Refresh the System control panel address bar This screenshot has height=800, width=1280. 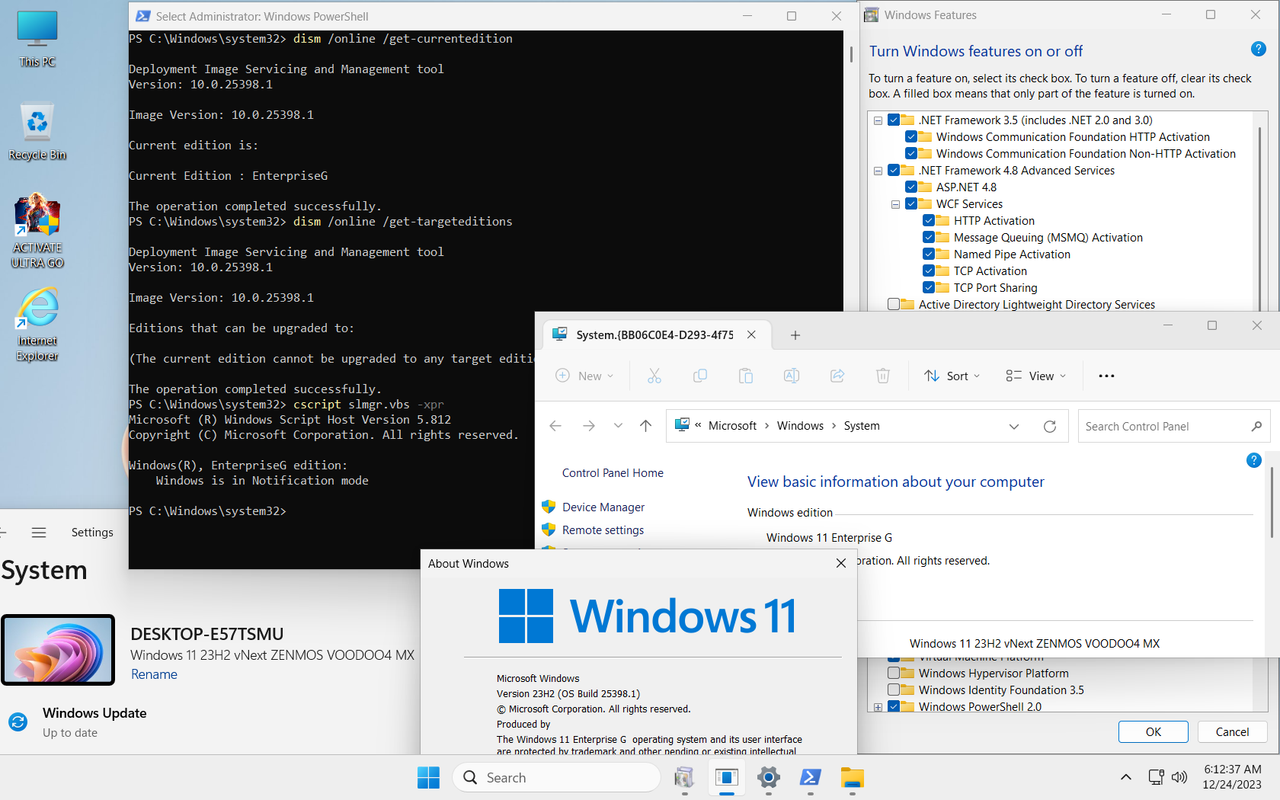(1049, 426)
